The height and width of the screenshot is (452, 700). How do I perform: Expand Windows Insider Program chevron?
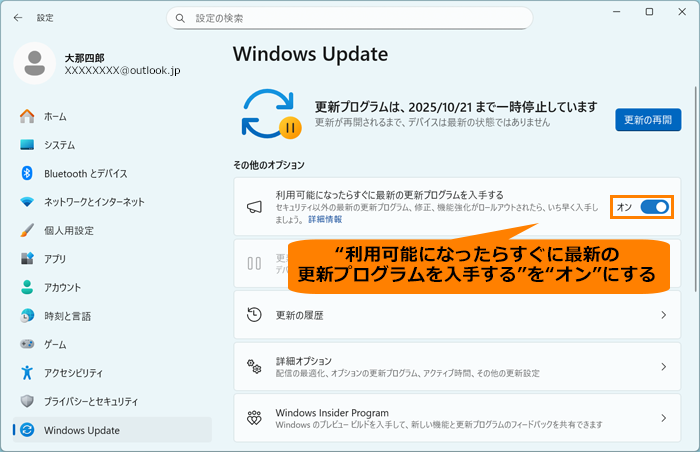(664, 418)
